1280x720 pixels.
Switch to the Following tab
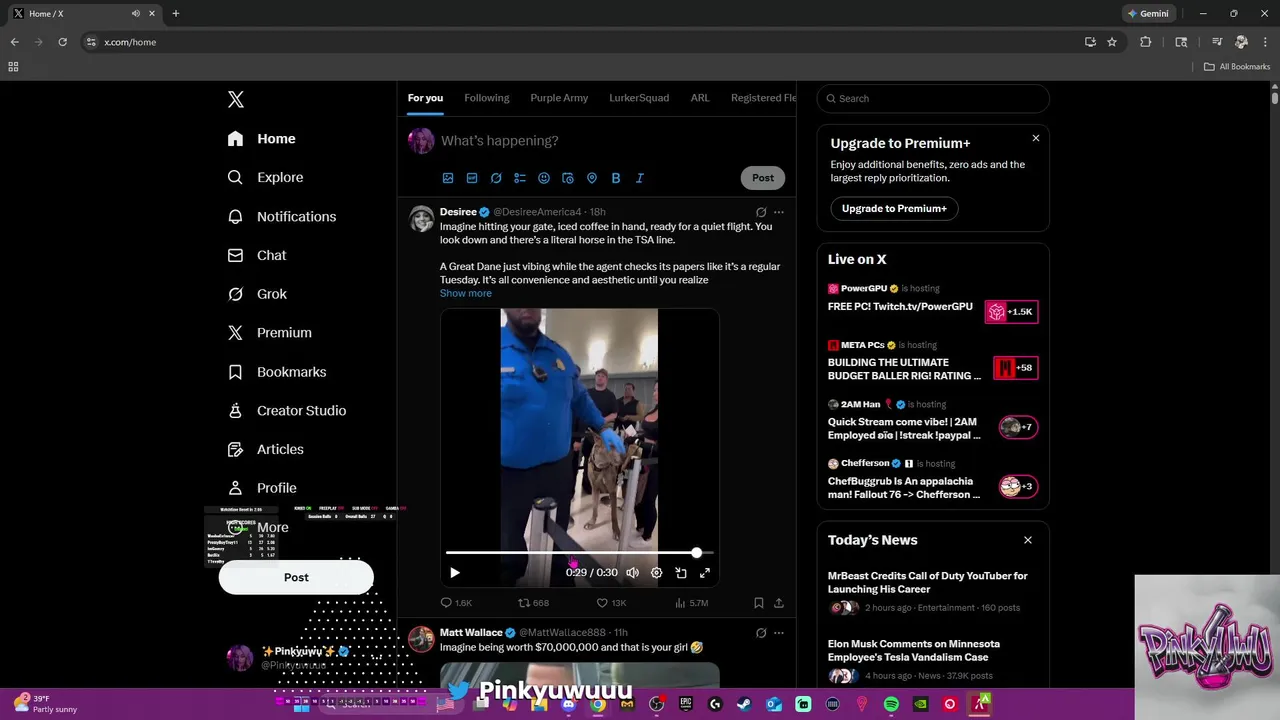coord(487,98)
